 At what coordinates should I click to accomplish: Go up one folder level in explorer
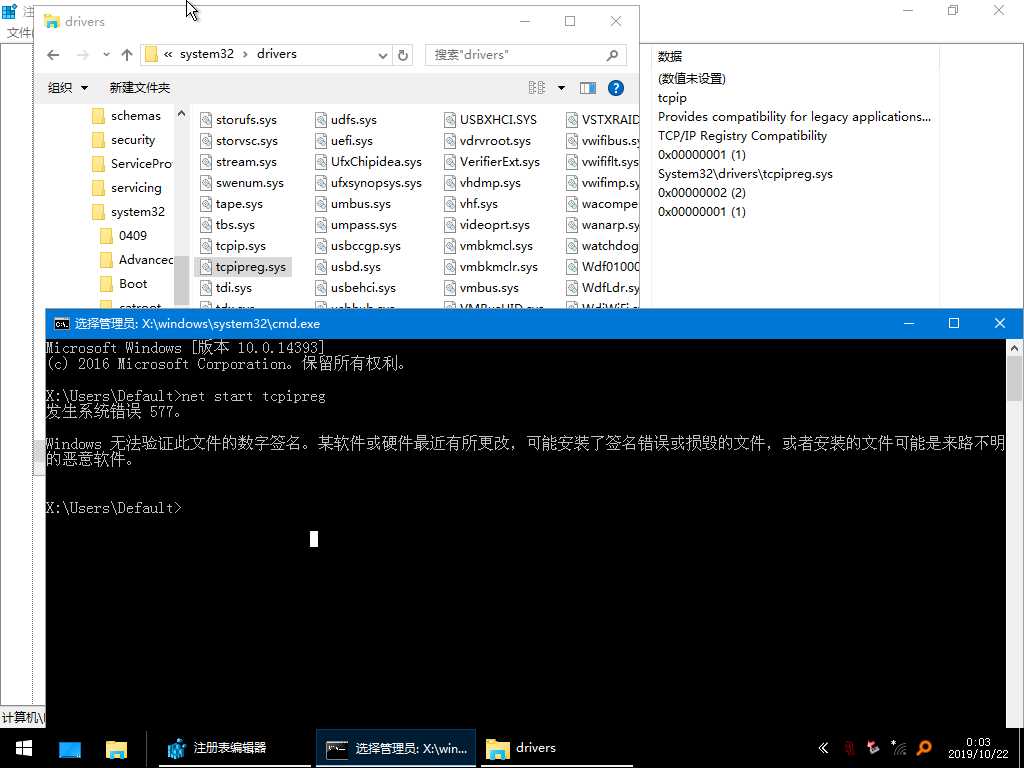127,55
